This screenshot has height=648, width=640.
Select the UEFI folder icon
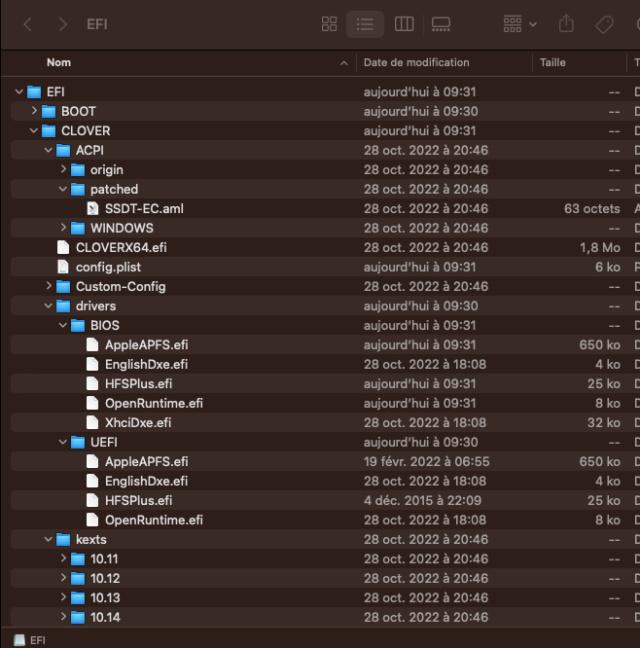point(78,443)
